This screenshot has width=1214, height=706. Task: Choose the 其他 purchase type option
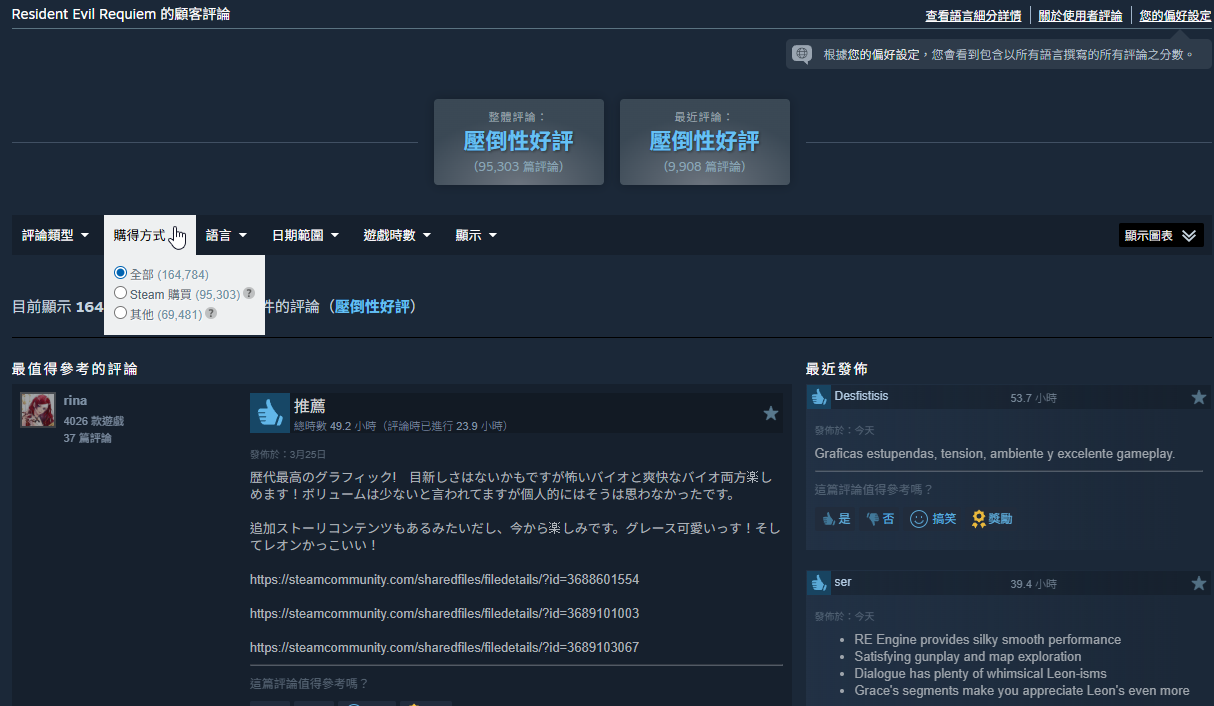coord(120,314)
